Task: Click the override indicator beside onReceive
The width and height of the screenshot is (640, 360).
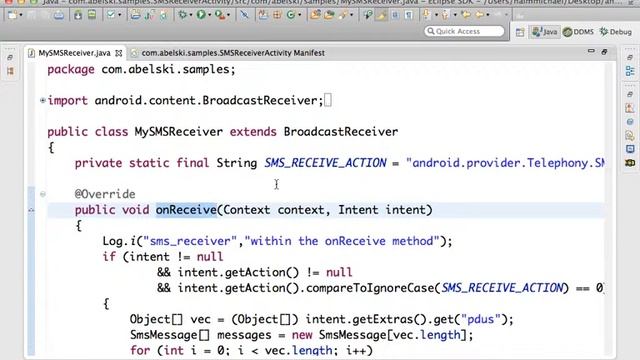Action: (x=31, y=210)
